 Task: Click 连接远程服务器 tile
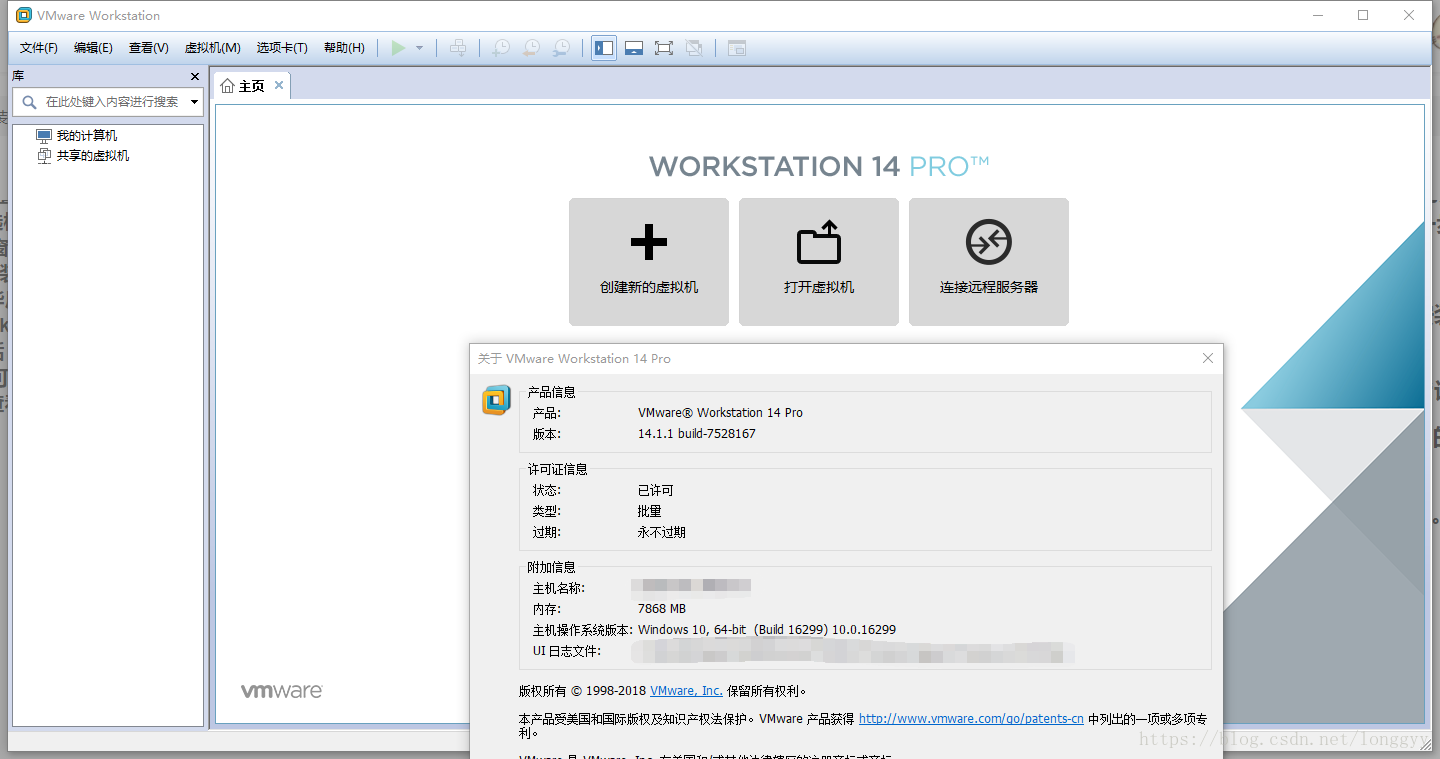[989, 262]
